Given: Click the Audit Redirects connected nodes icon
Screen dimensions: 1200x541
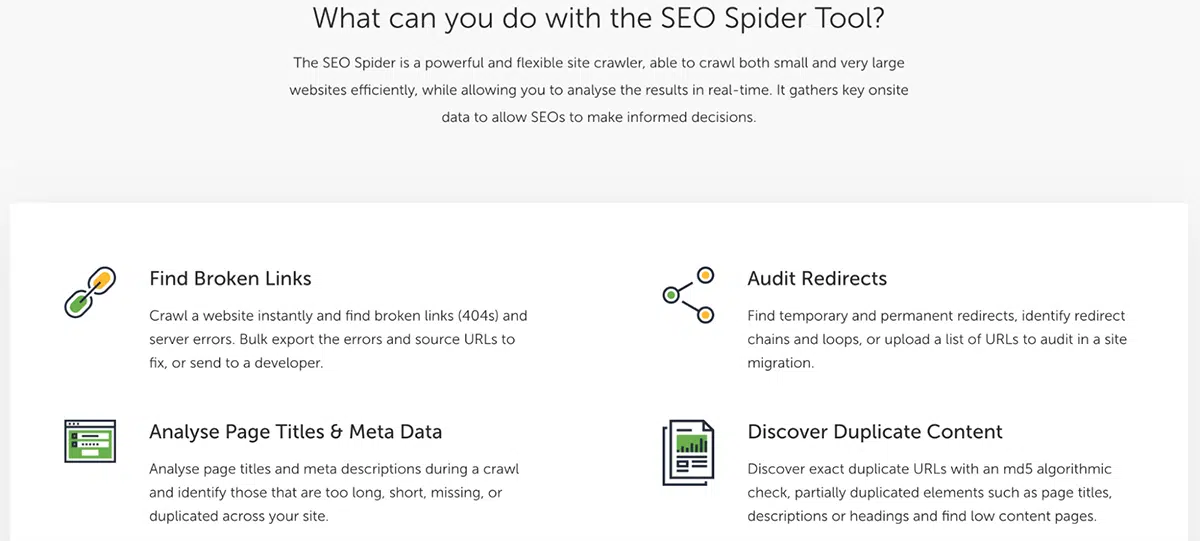Looking at the screenshot, I should [689, 294].
